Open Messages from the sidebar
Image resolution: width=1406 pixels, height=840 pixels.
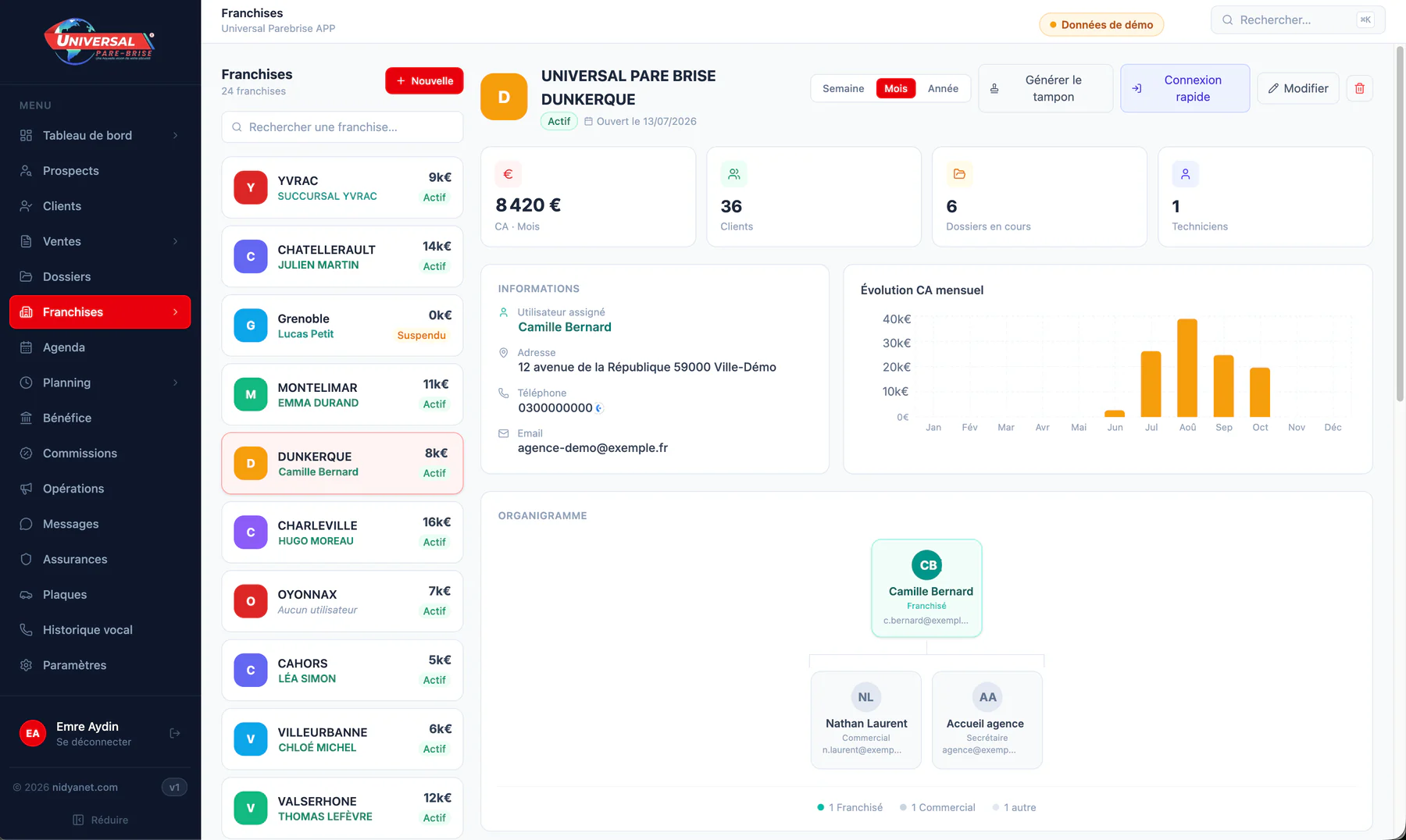click(x=100, y=524)
